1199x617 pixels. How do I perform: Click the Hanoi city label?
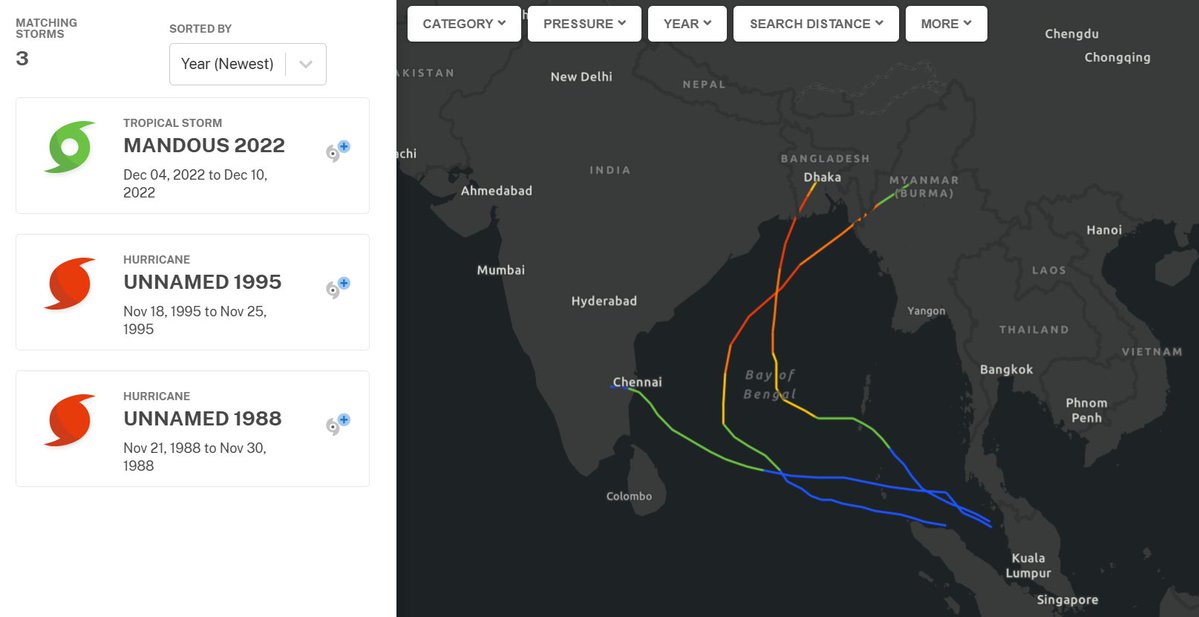pyautogui.click(x=1104, y=230)
